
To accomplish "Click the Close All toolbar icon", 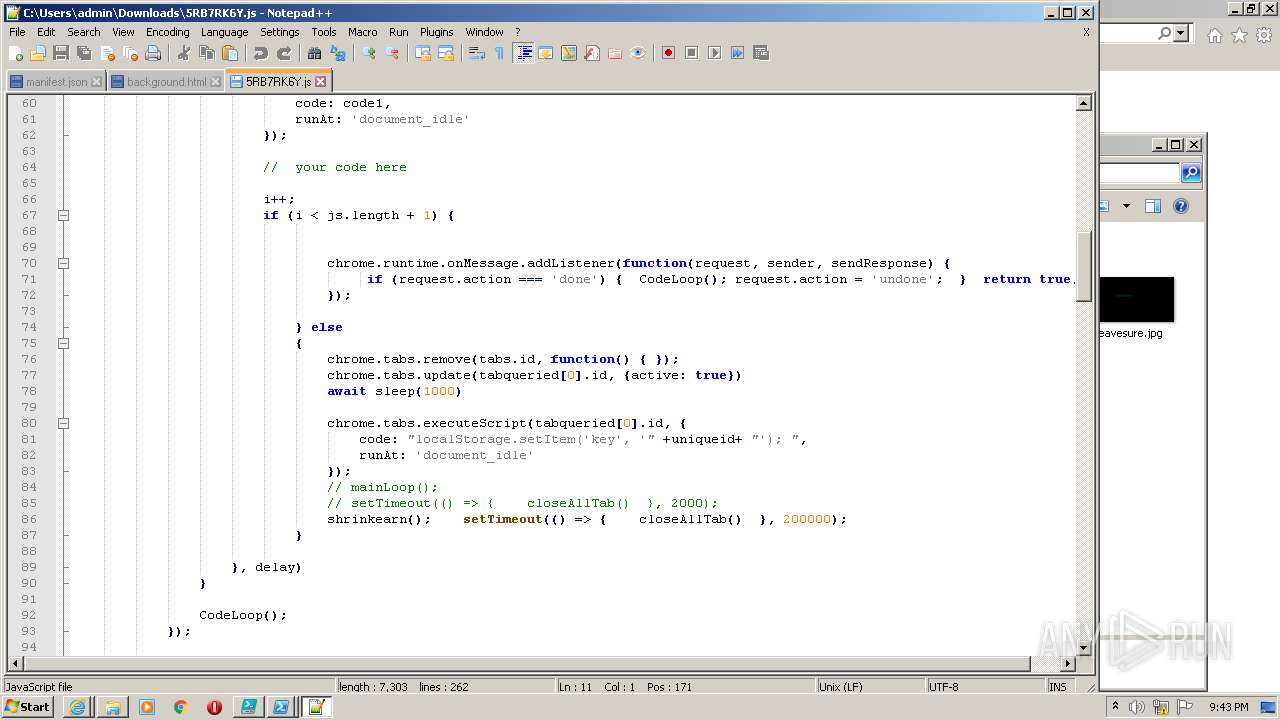I will [130, 53].
